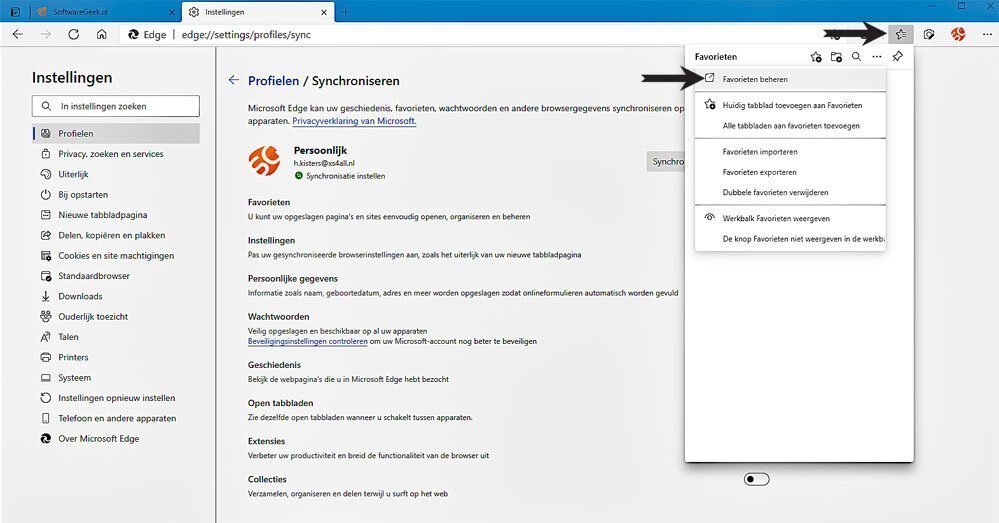Click the Extensies heading text
This screenshot has width=999, height=523.
pos(266,441)
